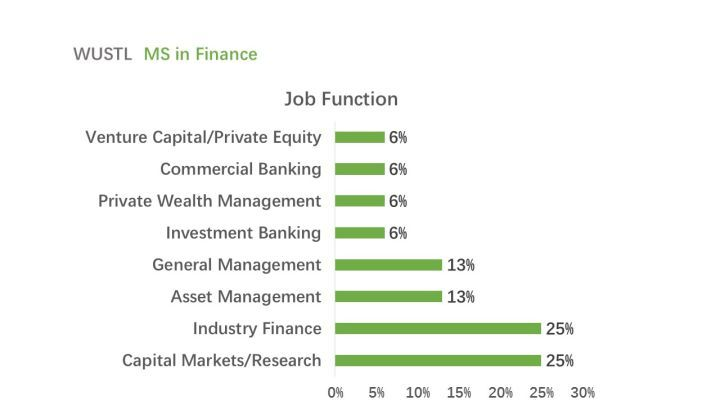Click the Industry Finance label
The image size is (720, 405).
click(257, 329)
